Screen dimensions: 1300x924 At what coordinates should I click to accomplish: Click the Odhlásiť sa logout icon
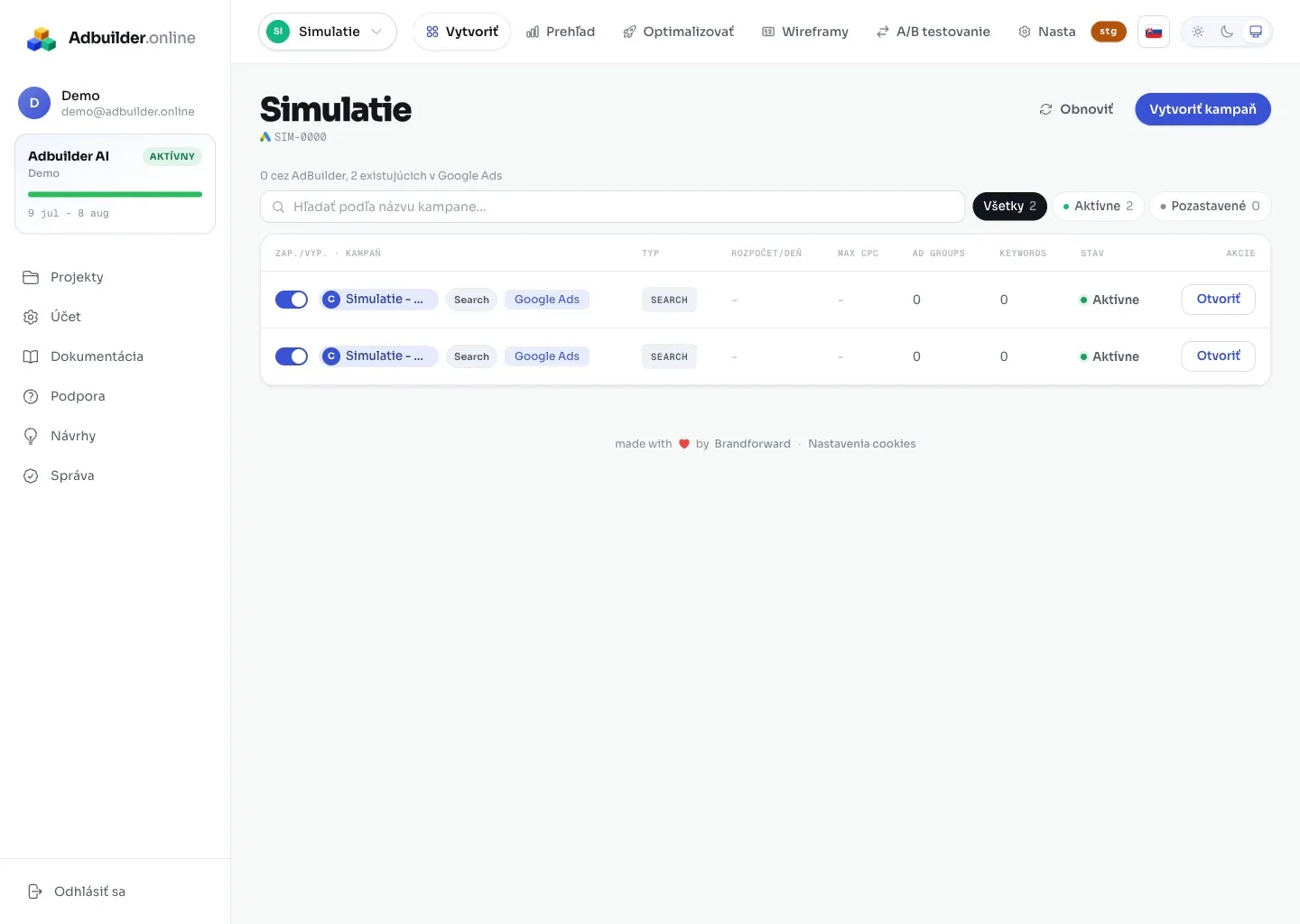coord(35,892)
